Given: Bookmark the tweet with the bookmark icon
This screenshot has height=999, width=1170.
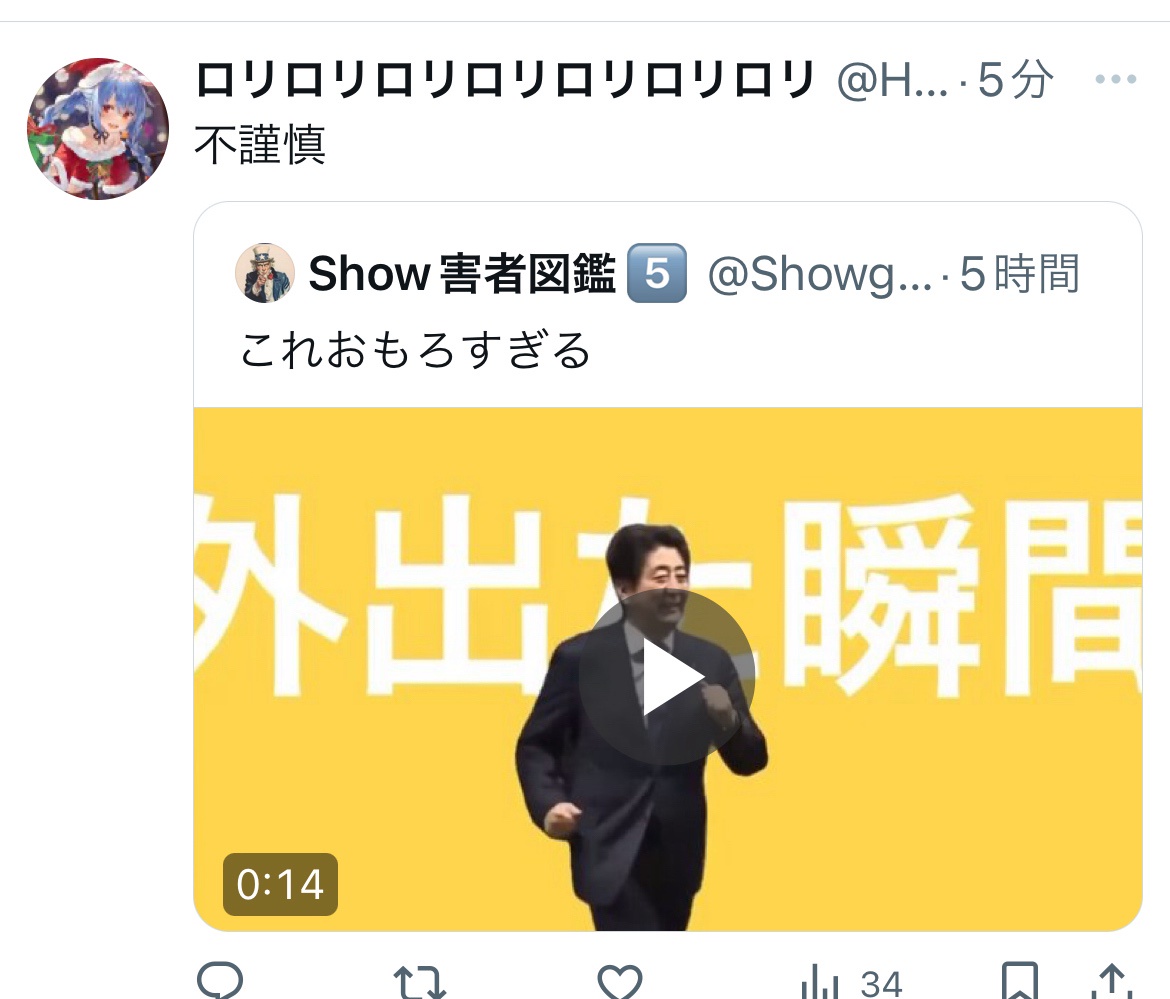Looking at the screenshot, I should click(1019, 981).
